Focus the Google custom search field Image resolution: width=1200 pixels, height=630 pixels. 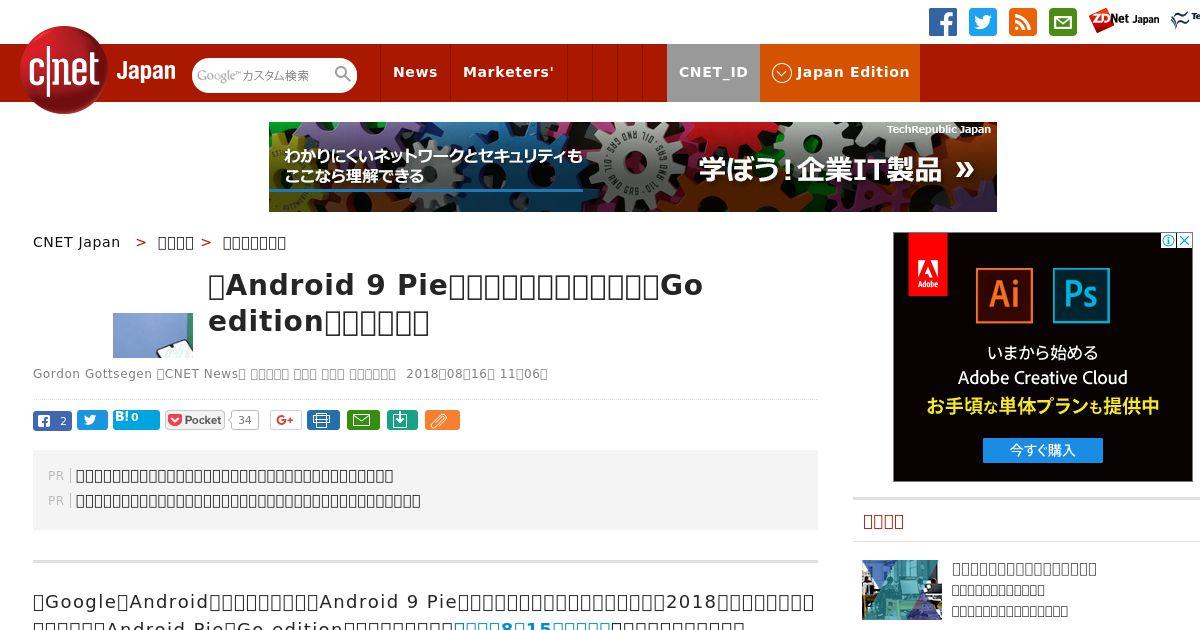click(x=262, y=75)
